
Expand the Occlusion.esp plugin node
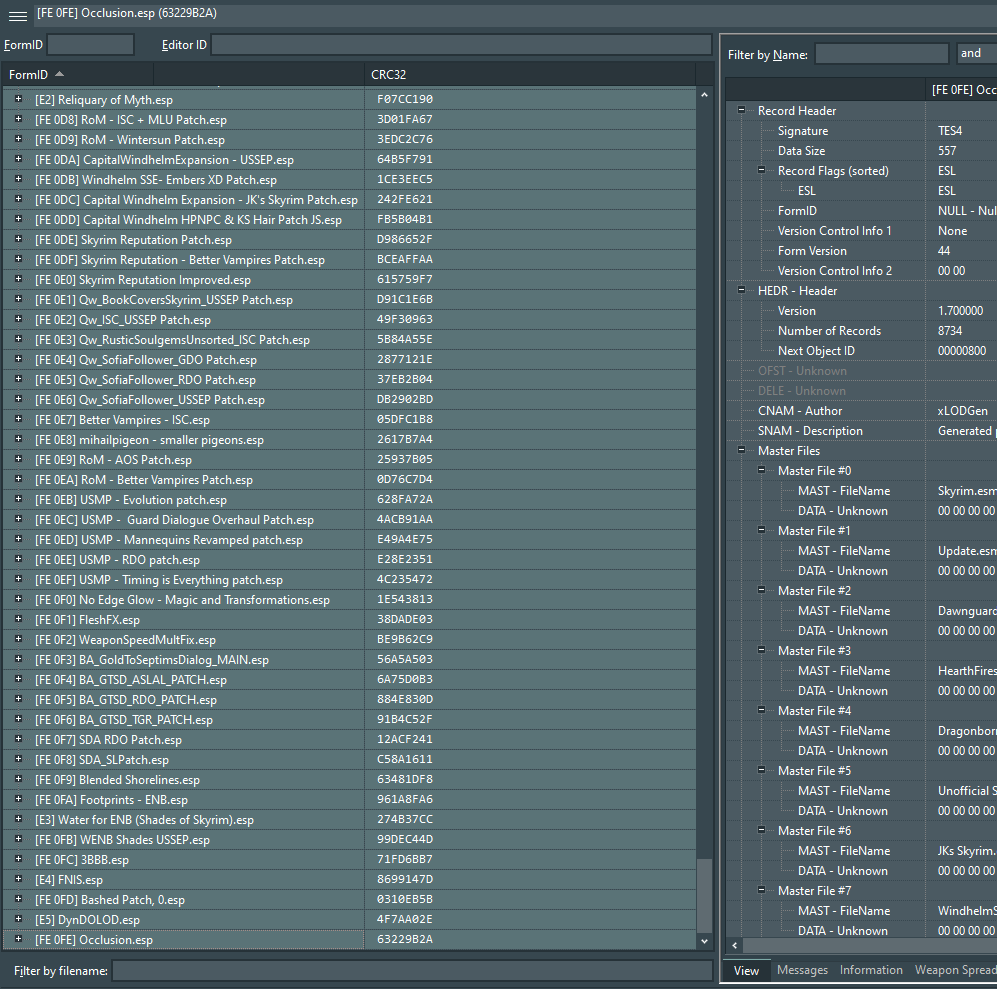coord(18,939)
